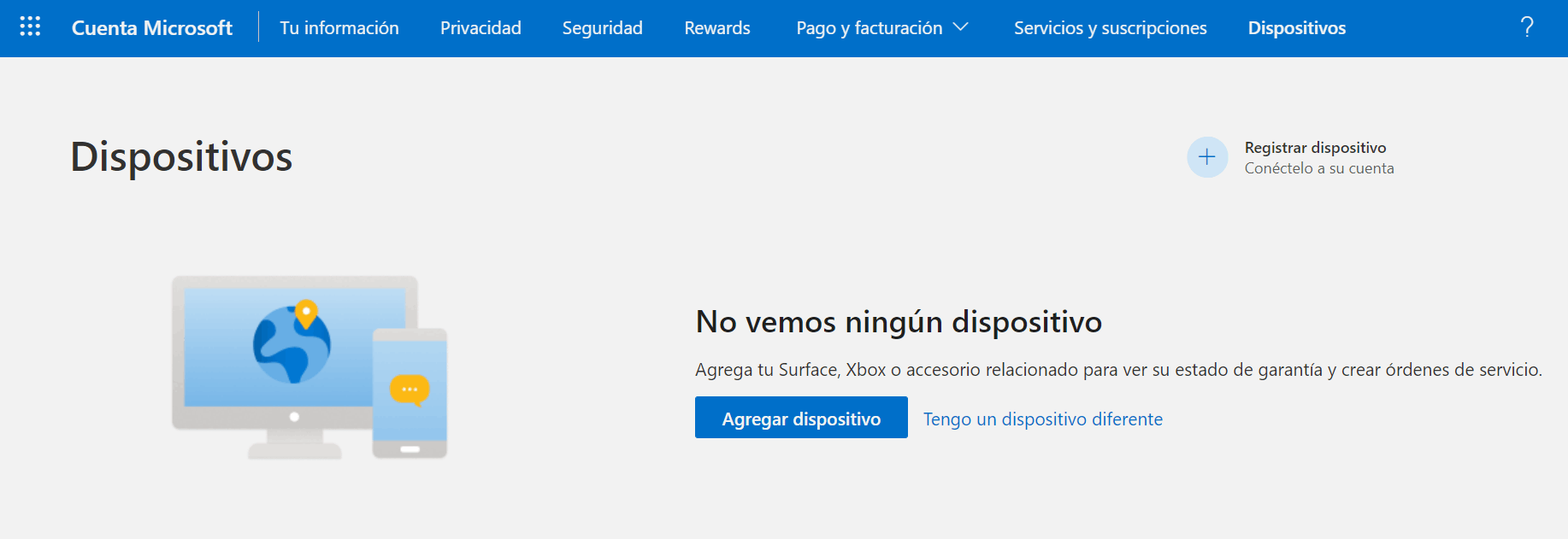Click the plus icon to register device
Viewport: 1568px width, 539px height.
pyautogui.click(x=1207, y=157)
